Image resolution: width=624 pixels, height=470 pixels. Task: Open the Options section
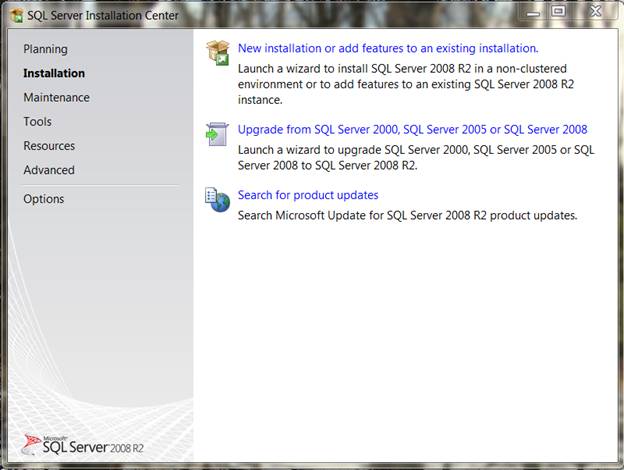44,199
